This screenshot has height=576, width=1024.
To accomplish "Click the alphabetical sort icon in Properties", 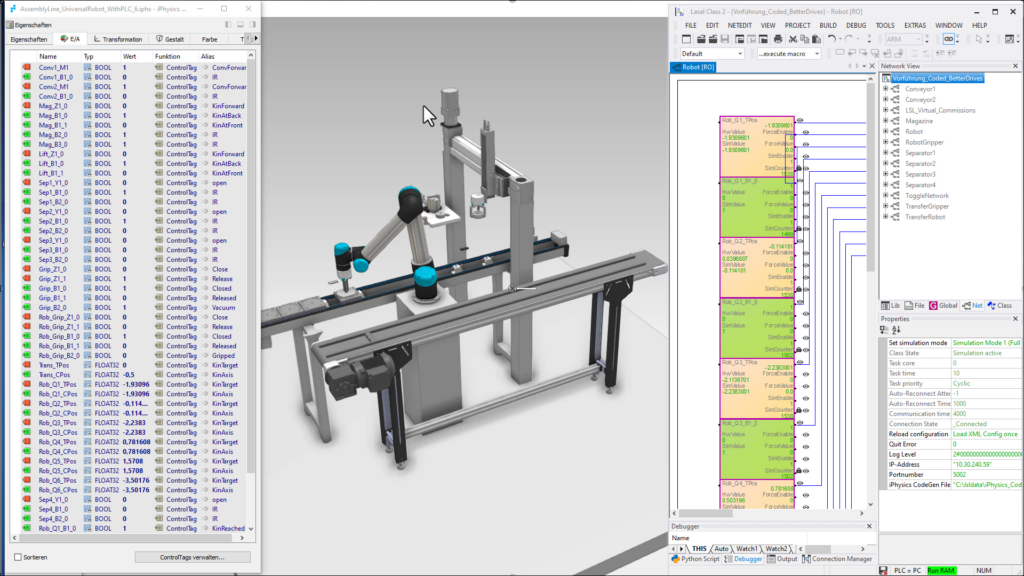I will pos(895,330).
